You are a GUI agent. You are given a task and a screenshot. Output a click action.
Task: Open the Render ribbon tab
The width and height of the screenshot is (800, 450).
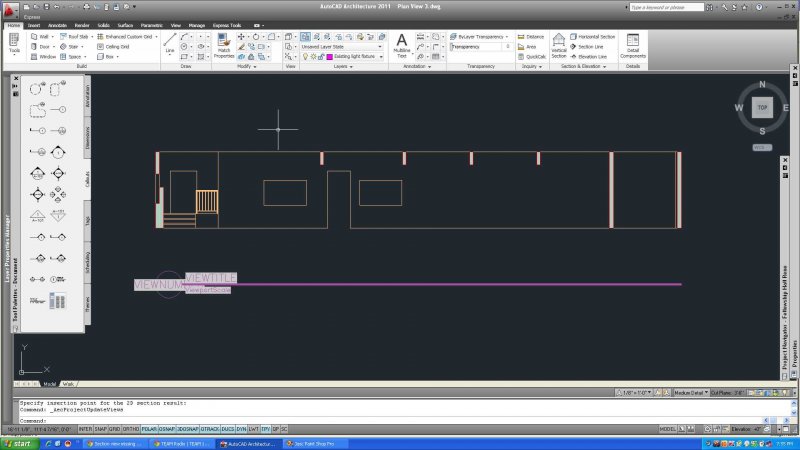pos(82,25)
